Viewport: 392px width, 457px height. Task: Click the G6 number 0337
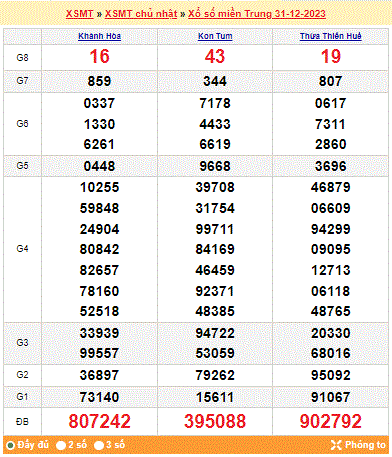99,103
